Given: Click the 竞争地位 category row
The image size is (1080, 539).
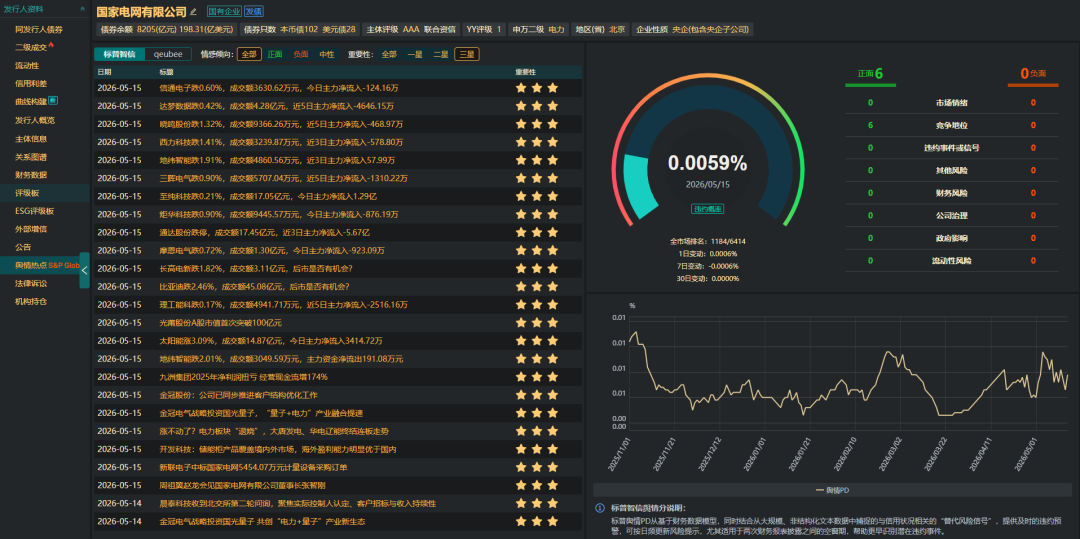Looking at the screenshot, I should [952, 125].
